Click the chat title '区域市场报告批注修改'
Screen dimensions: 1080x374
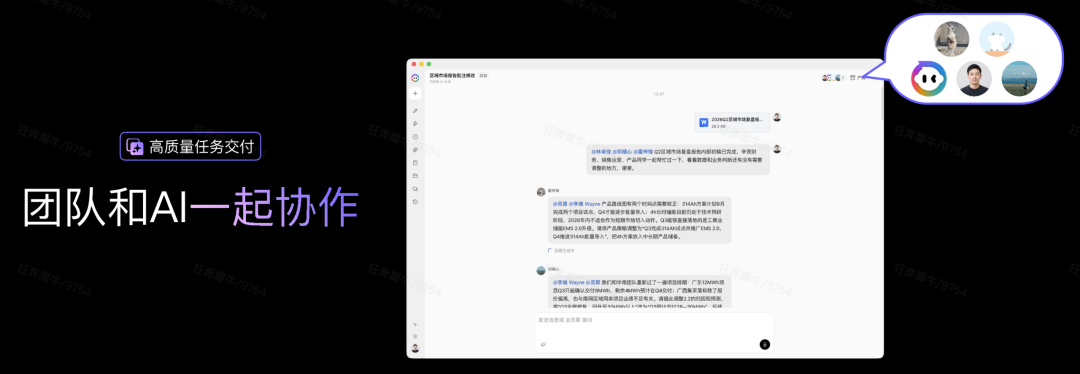[x=453, y=75]
